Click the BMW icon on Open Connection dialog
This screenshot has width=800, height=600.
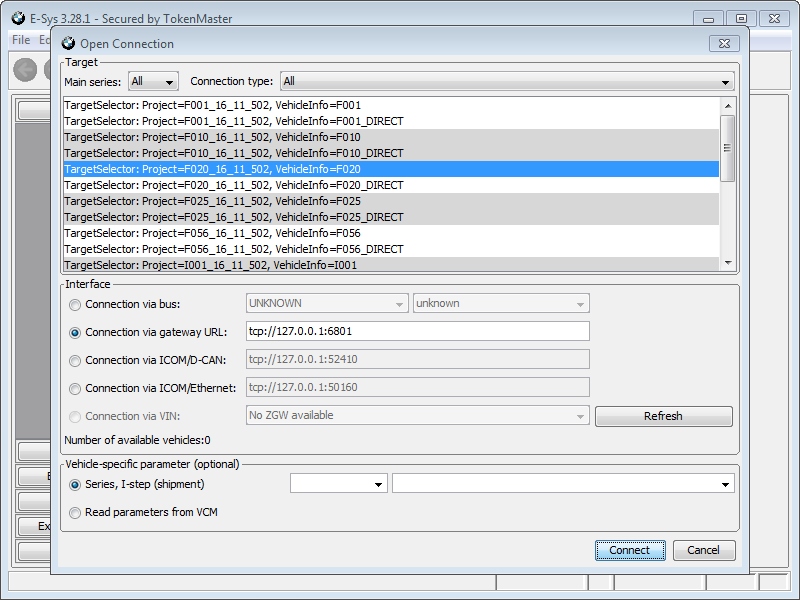tap(67, 44)
